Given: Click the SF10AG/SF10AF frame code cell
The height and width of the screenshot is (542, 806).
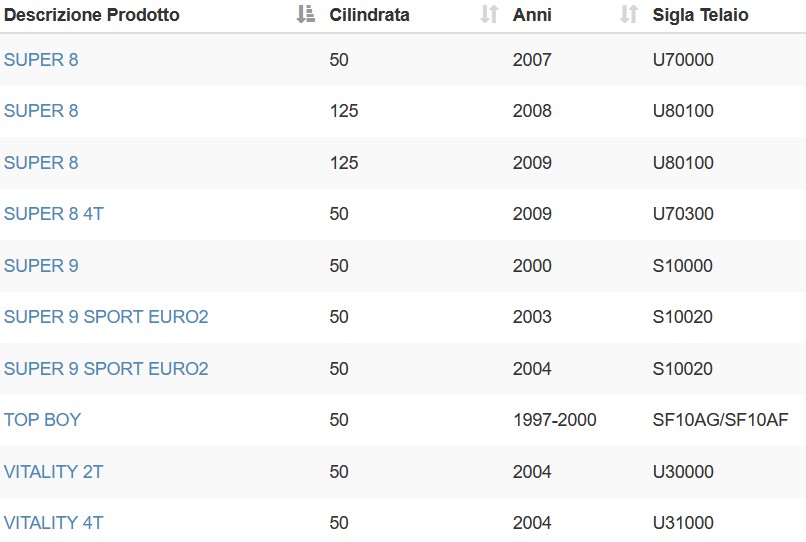Looking at the screenshot, I should [720, 420].
